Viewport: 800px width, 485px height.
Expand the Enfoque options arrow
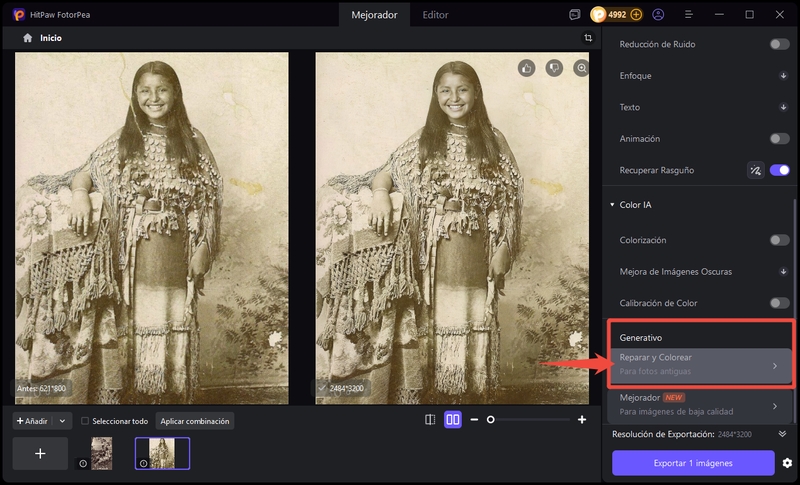783,76
